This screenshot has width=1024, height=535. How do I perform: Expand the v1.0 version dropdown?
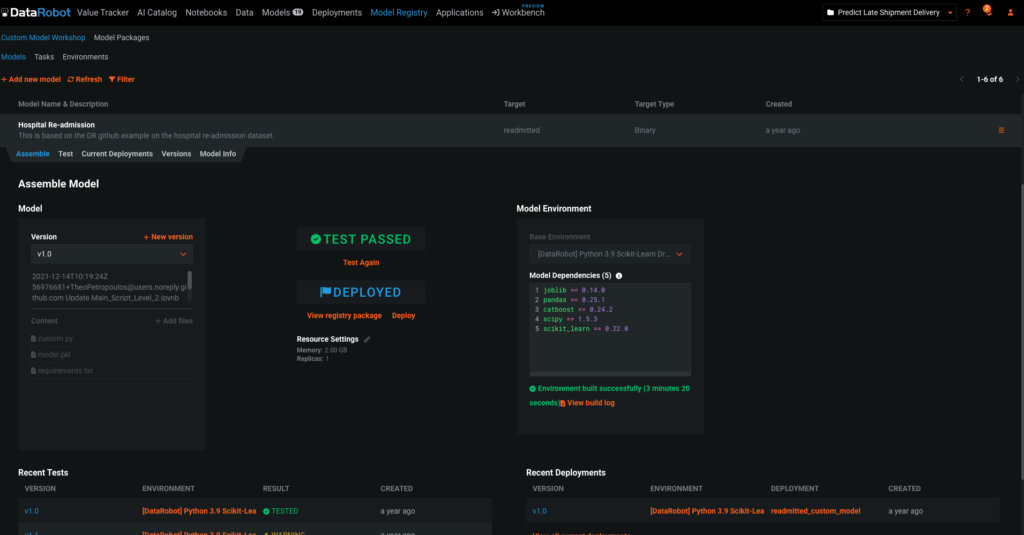[x=112, y=254]
